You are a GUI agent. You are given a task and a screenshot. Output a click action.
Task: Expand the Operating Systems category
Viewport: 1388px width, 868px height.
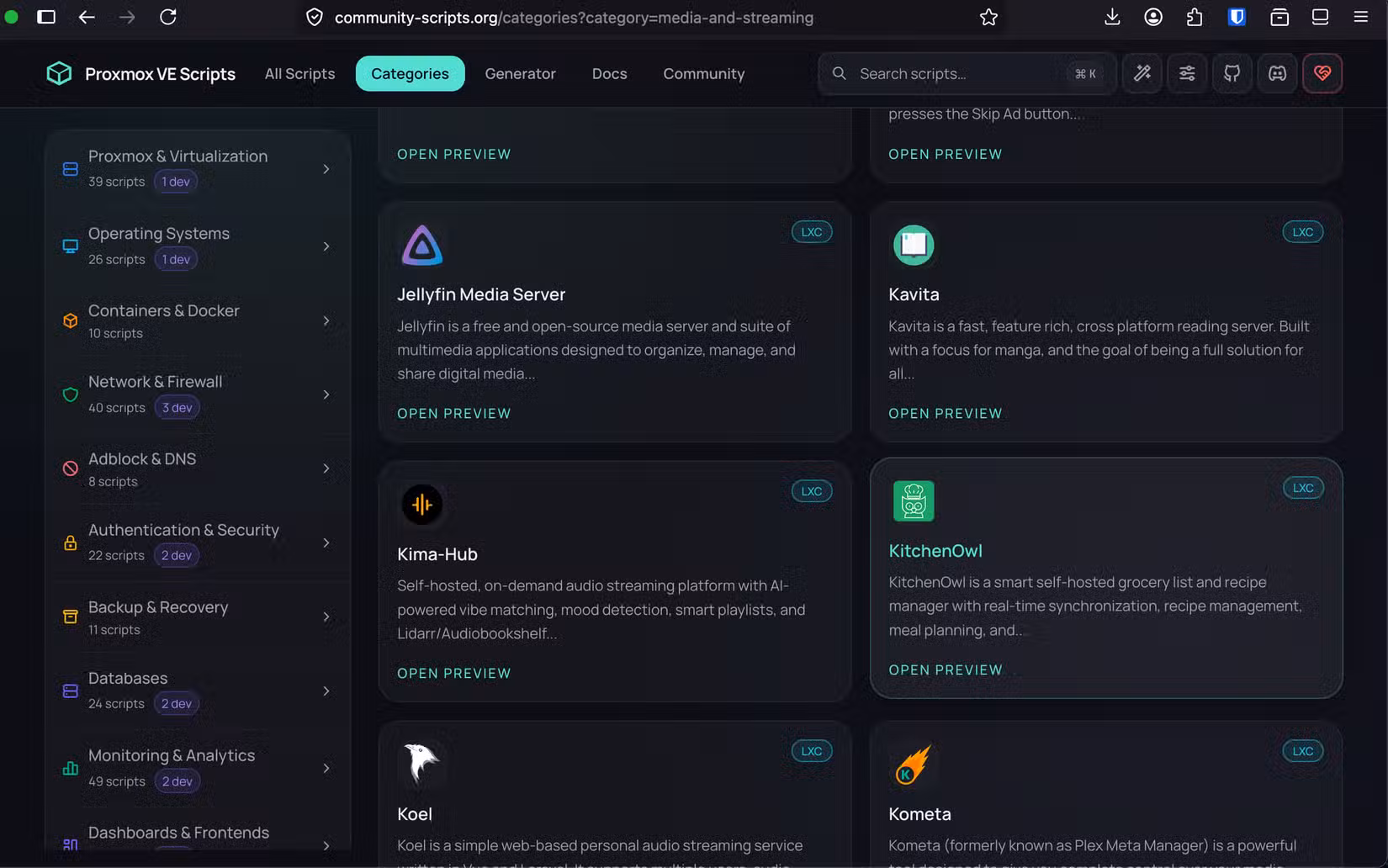tap(326, 246)
